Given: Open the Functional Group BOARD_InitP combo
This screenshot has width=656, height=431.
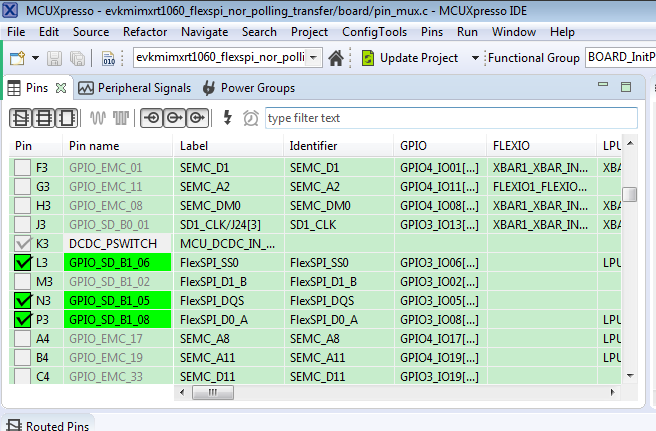Looking at the screenshot, I should [x=620, y=57].
